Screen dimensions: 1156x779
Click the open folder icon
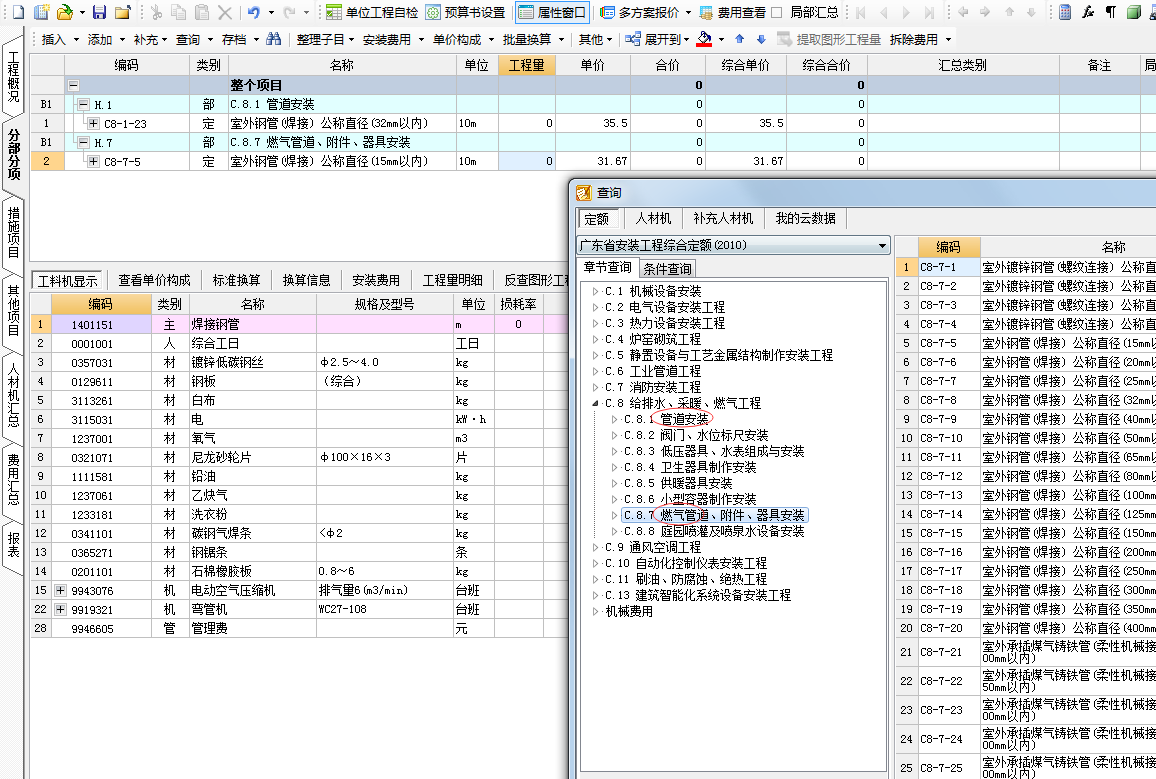[64, 12]
